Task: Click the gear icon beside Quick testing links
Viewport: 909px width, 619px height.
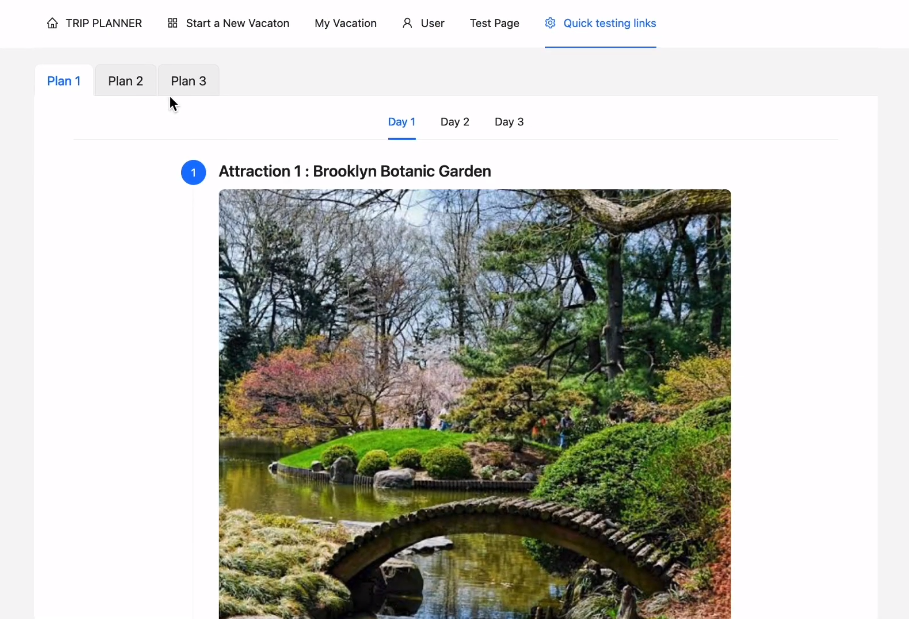Action: tap(550, 23)
